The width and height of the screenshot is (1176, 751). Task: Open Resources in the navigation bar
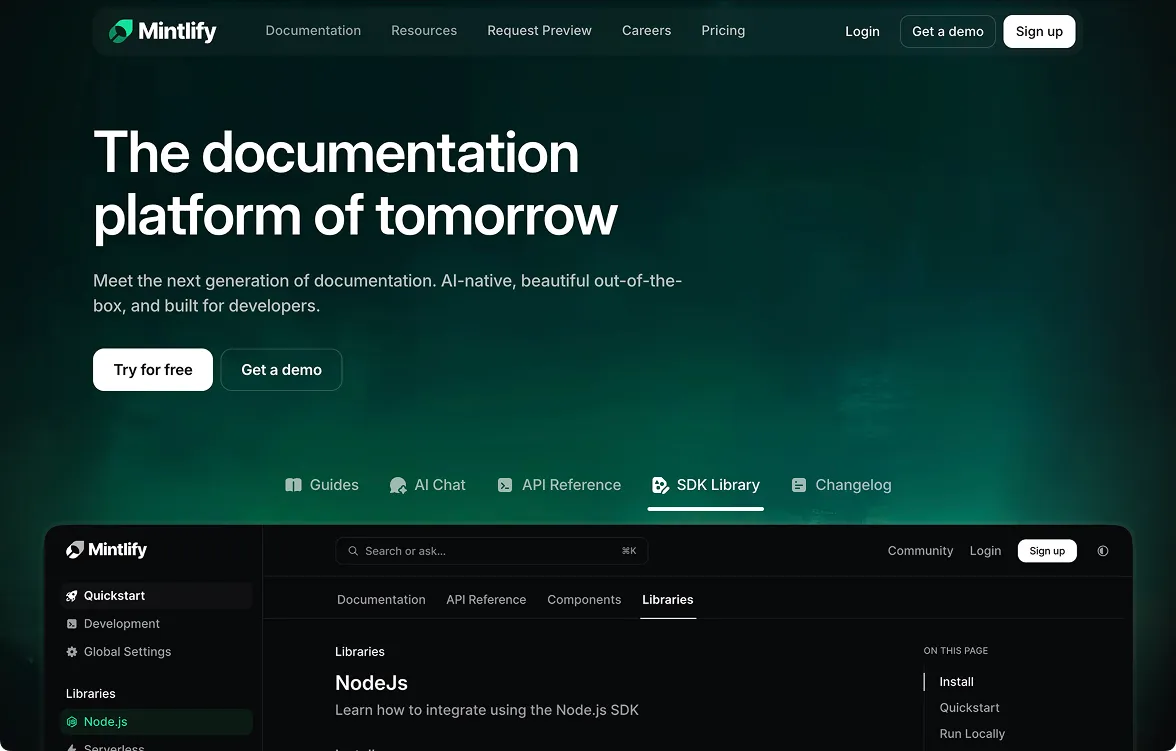[423, 30]
